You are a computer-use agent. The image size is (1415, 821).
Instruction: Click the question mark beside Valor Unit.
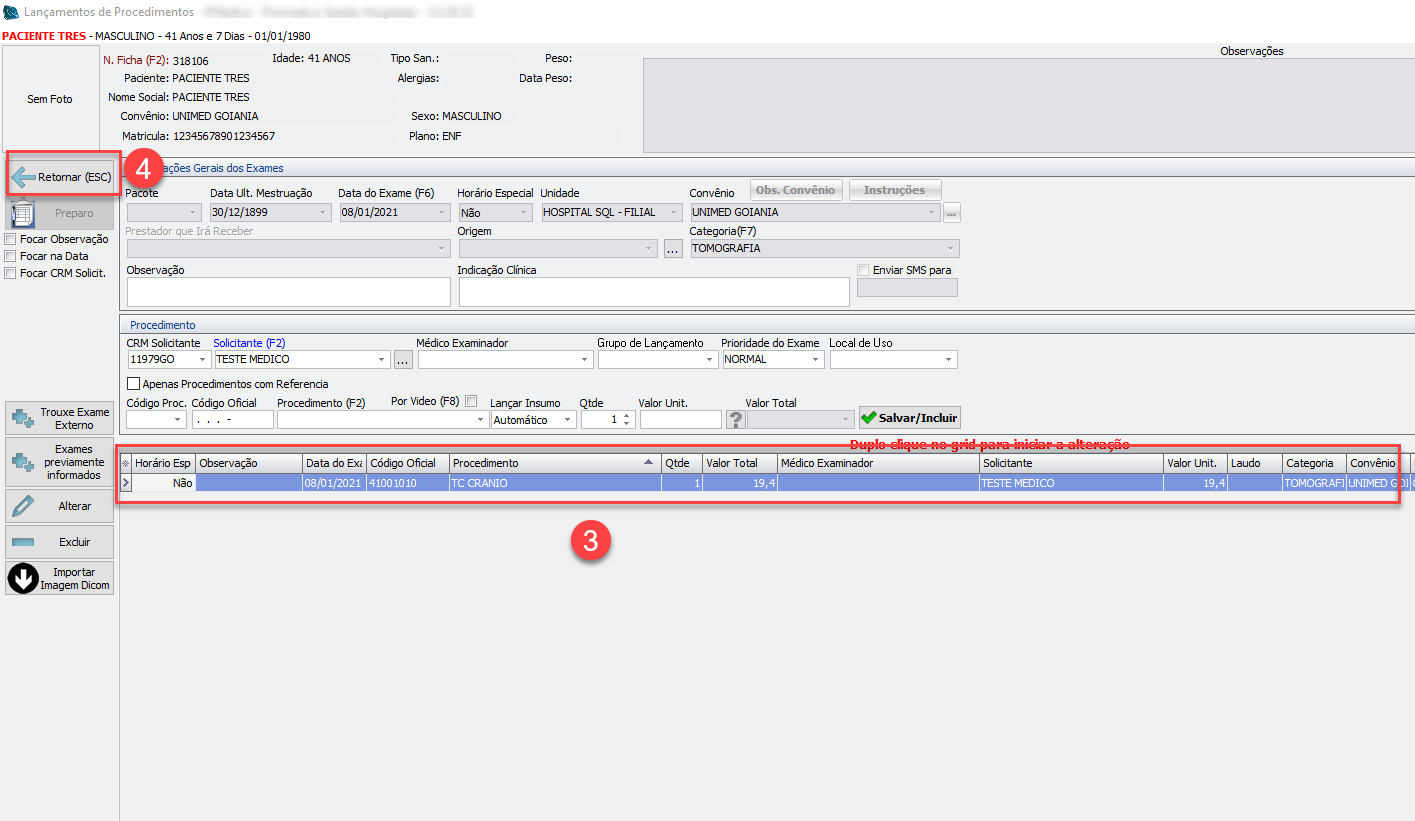click(x=735, y=420)
